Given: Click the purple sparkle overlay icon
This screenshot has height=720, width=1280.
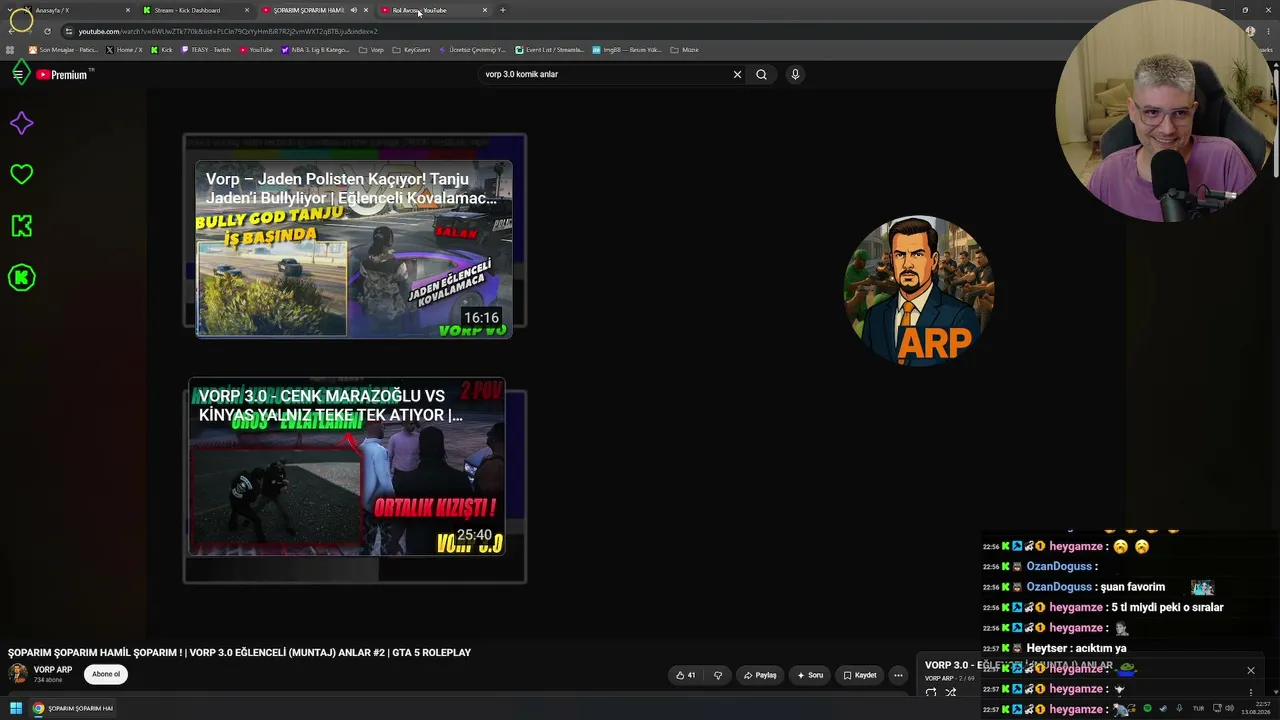Looking at the screenshot, I should (x=21, y=123).
